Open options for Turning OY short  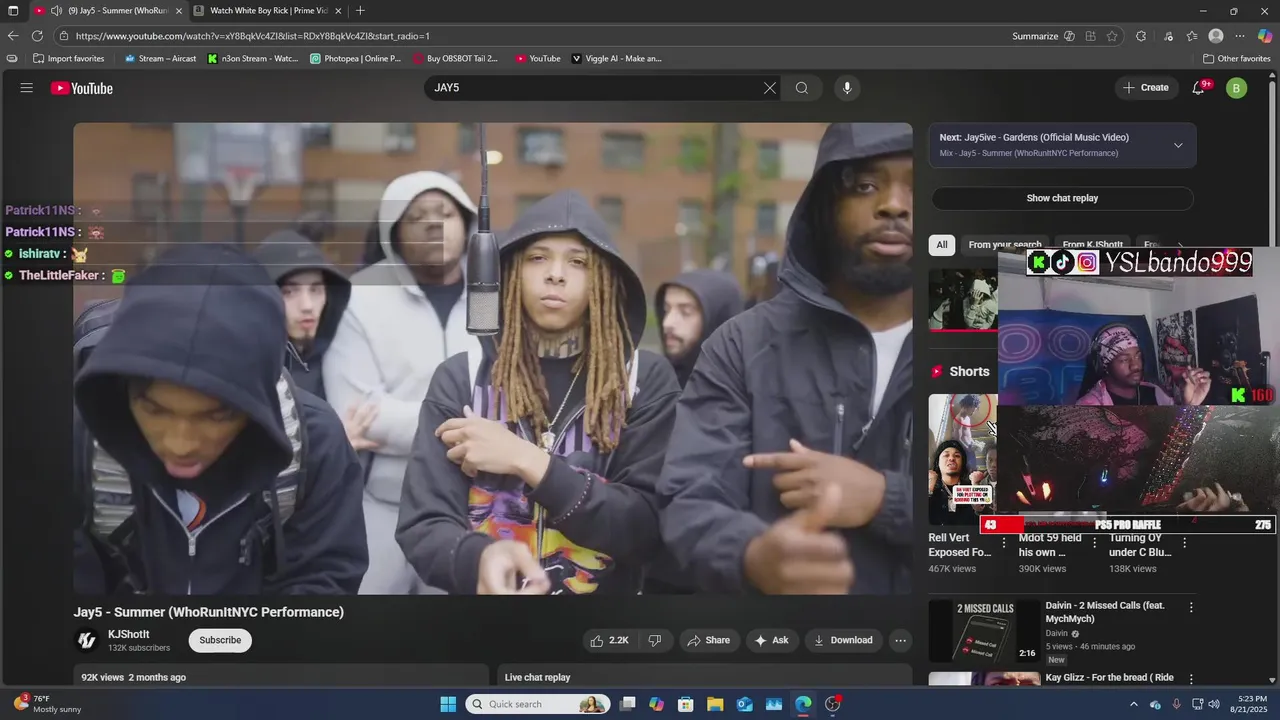pyautogui.click(x=1184, y=543)
